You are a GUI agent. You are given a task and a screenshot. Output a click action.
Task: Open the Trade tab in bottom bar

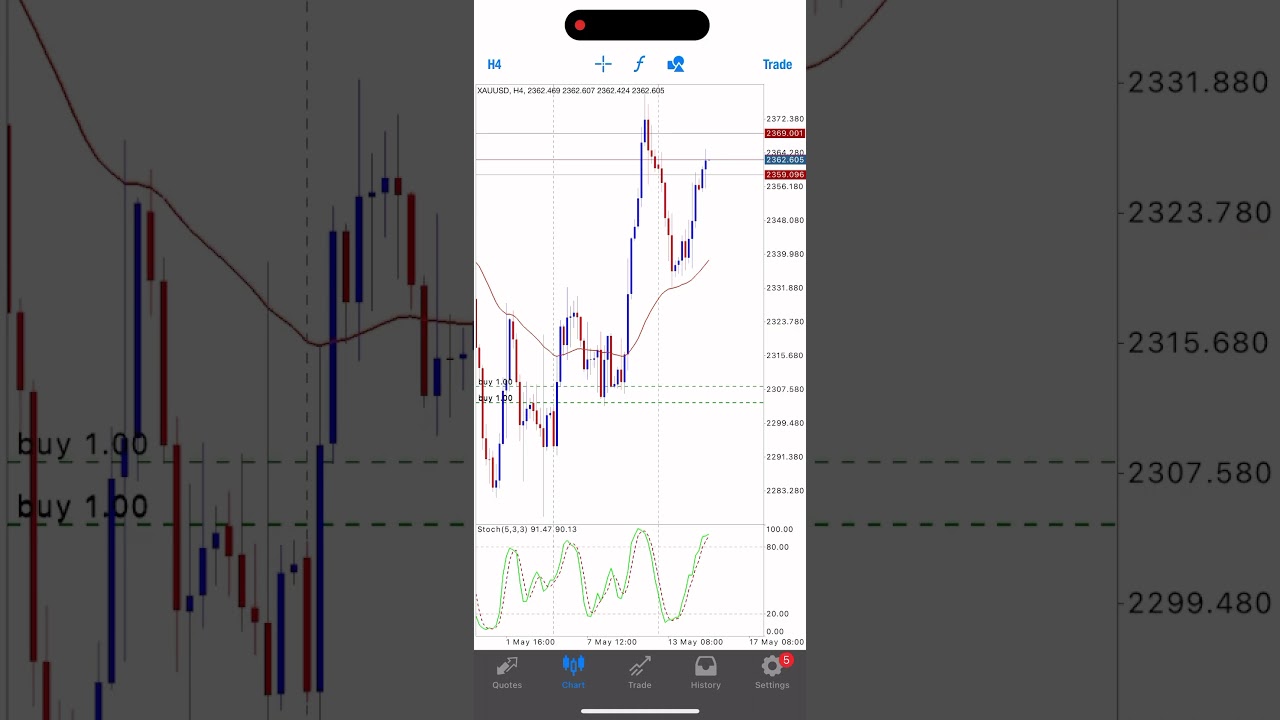coord(640,673)
